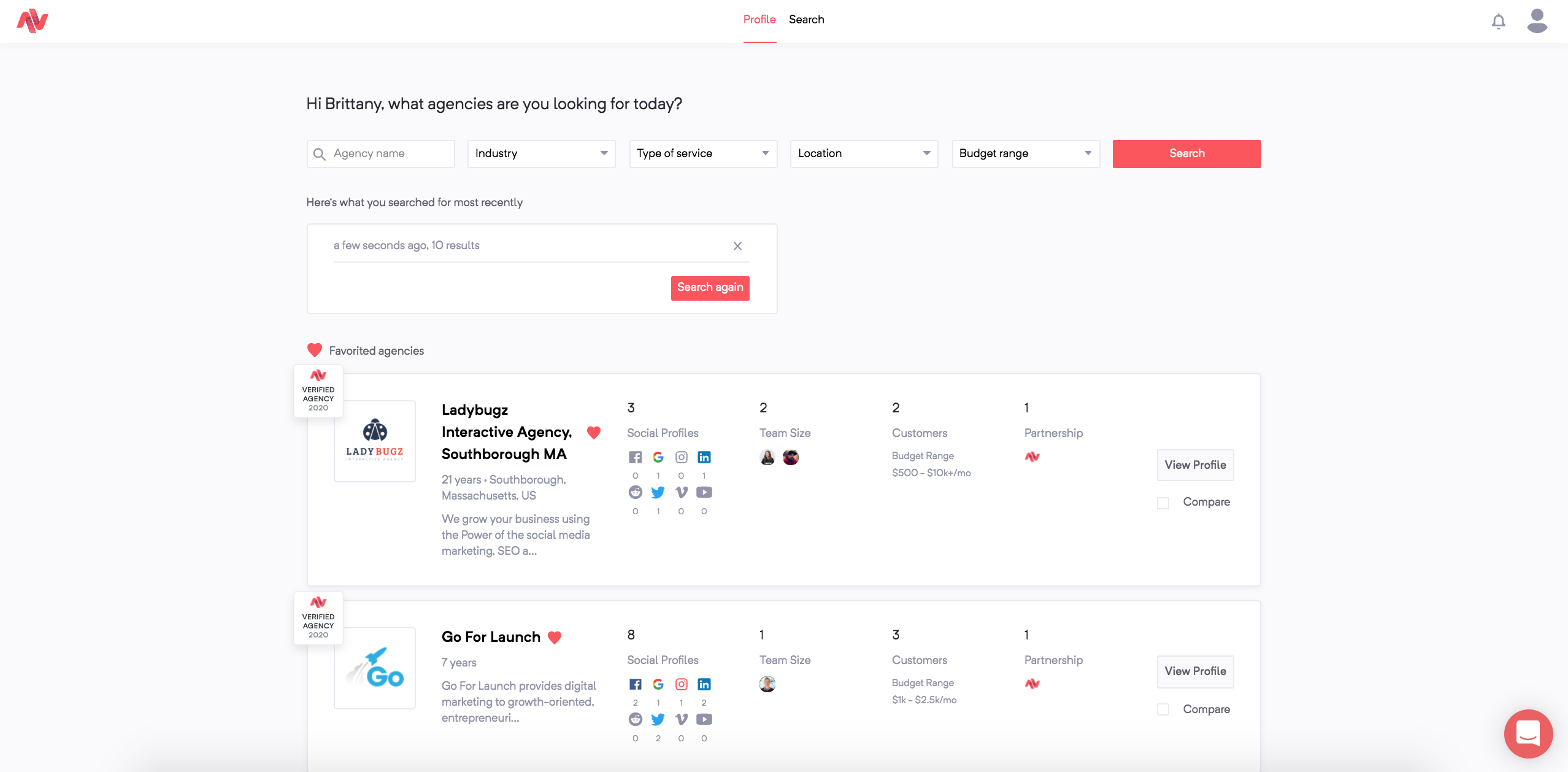The height and width of the screenshot is (772, 1568).
Task: Click the red Search button
Action: pos(1186,154)
